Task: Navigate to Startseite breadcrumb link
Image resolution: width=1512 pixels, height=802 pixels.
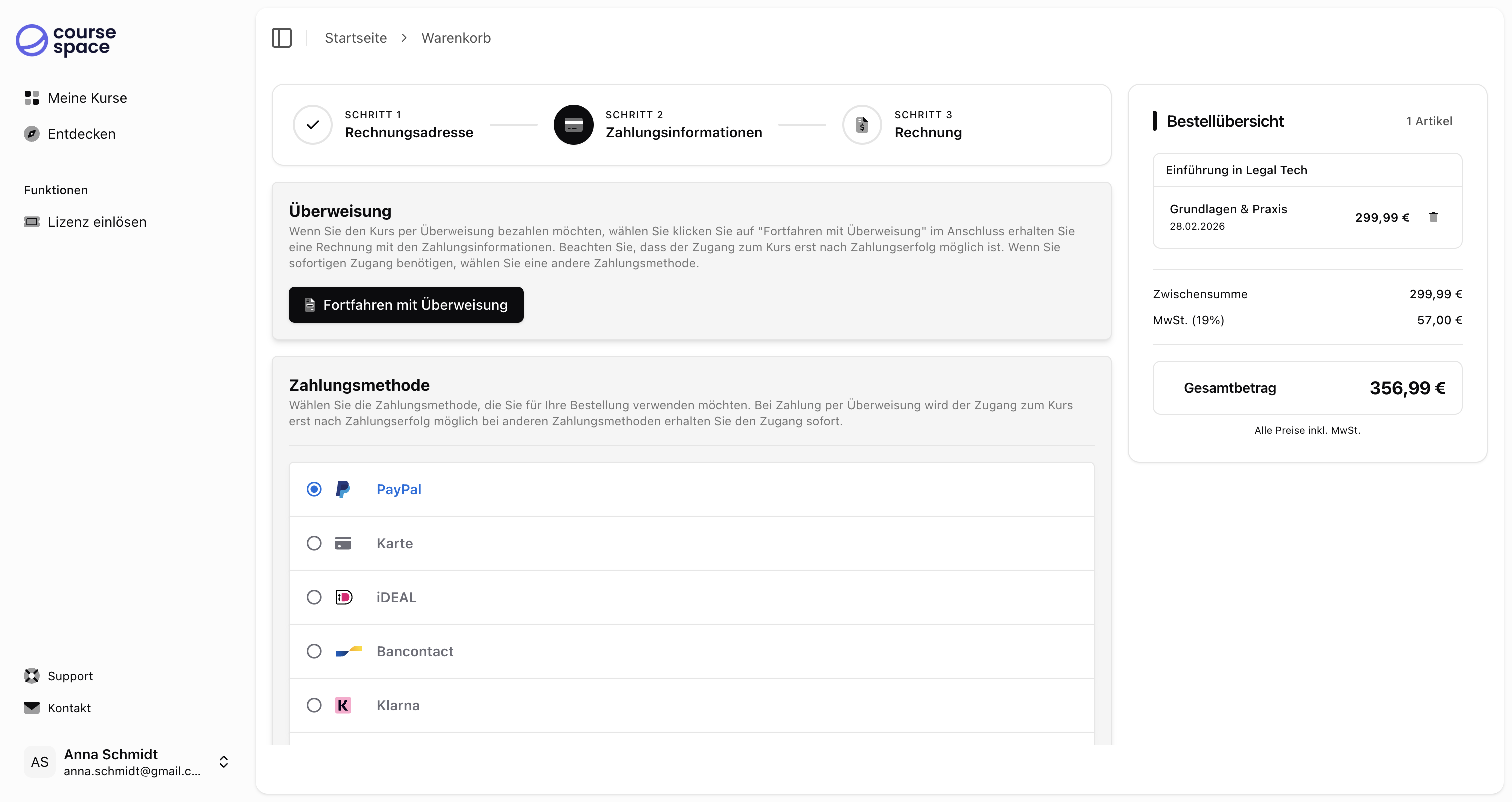Action: click(355, 38)
